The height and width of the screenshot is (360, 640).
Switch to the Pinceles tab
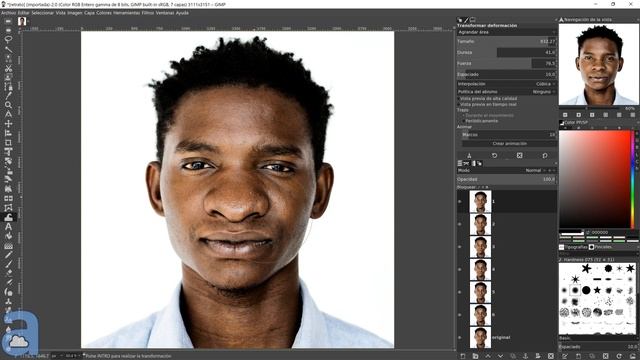coord(600,247)
